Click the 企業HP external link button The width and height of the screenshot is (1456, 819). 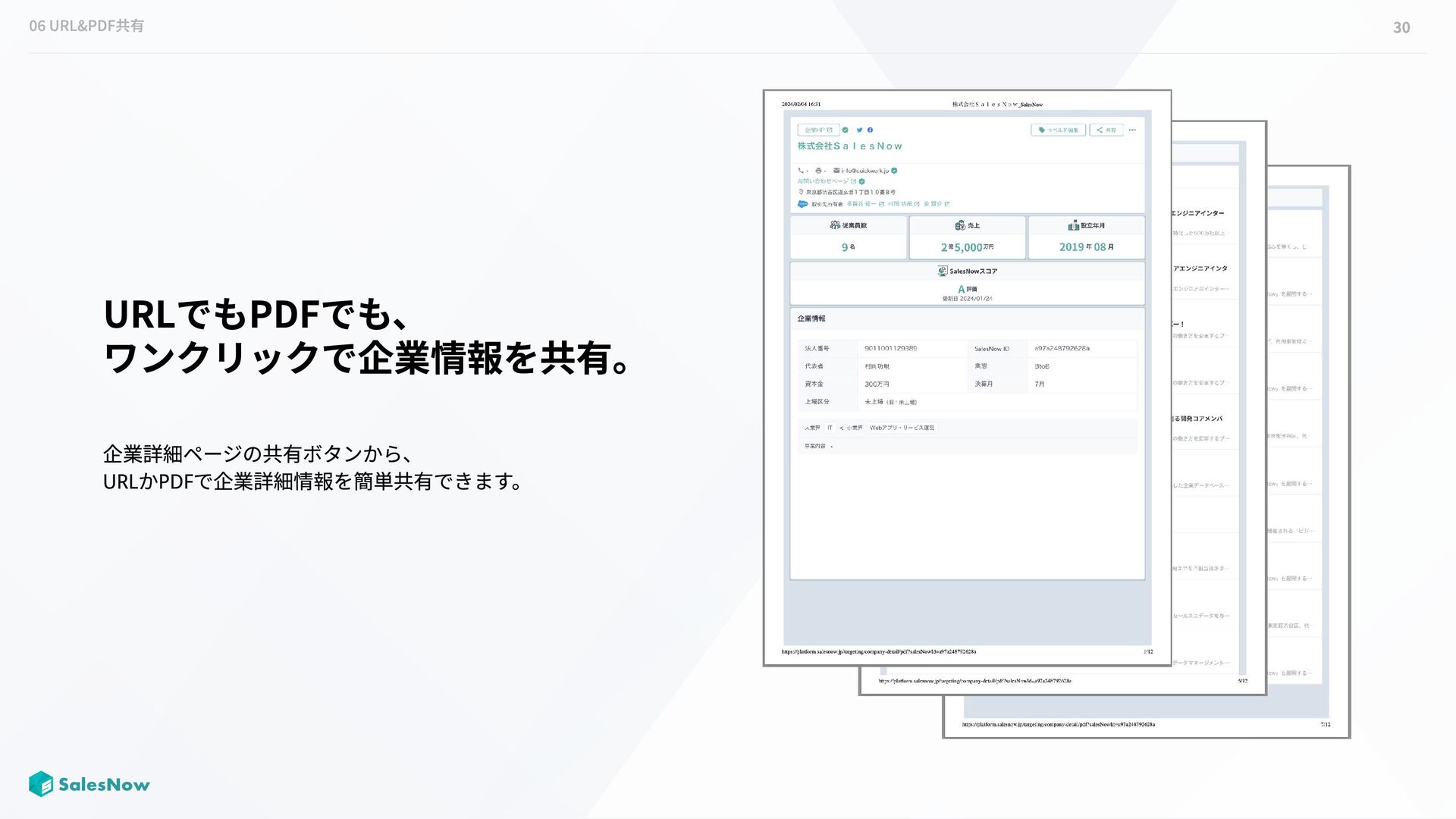pos(818,130)
